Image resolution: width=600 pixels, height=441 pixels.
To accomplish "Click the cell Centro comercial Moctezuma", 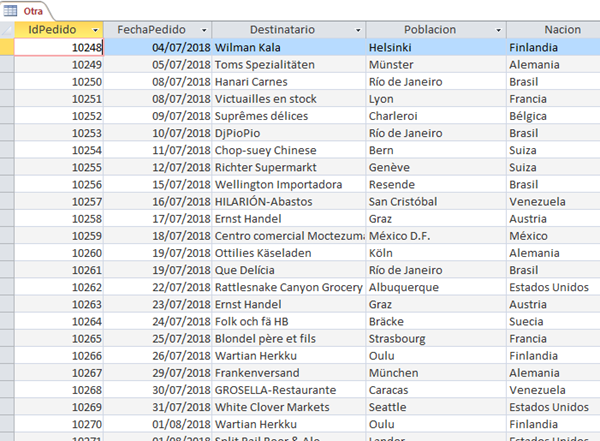I will (x=289, y=236).
